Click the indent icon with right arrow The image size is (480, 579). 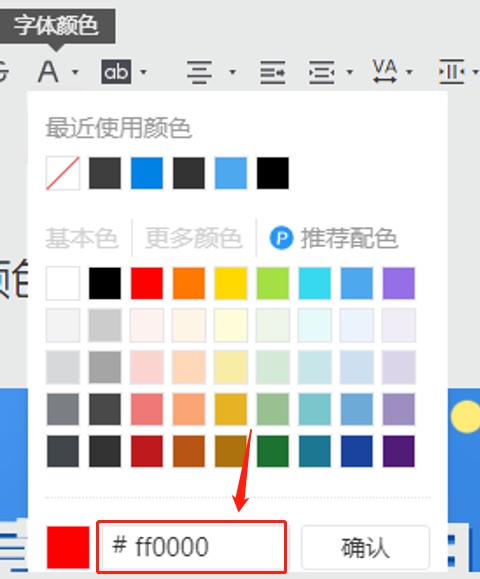pos(272,72)
